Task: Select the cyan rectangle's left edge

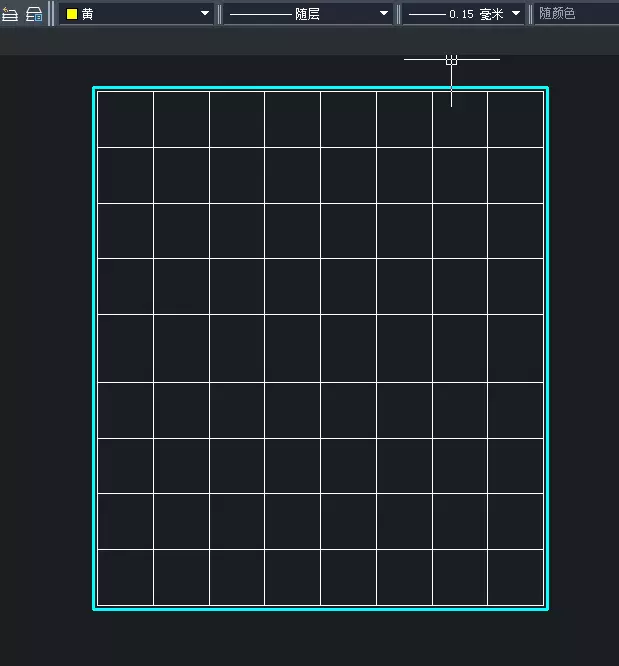Action: pyautogui.click(x=94, y=350)
